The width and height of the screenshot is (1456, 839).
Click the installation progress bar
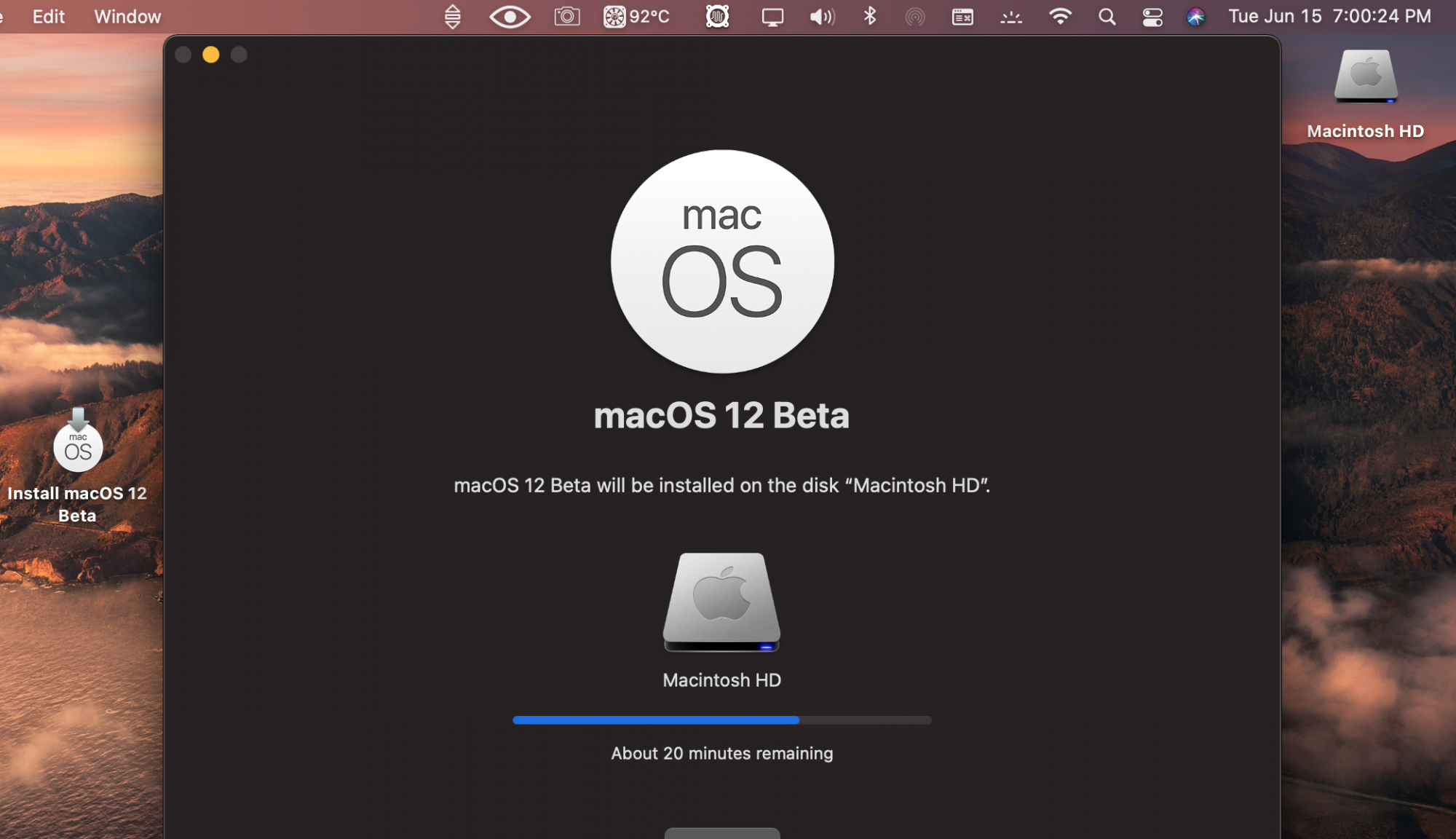(722, 720)
